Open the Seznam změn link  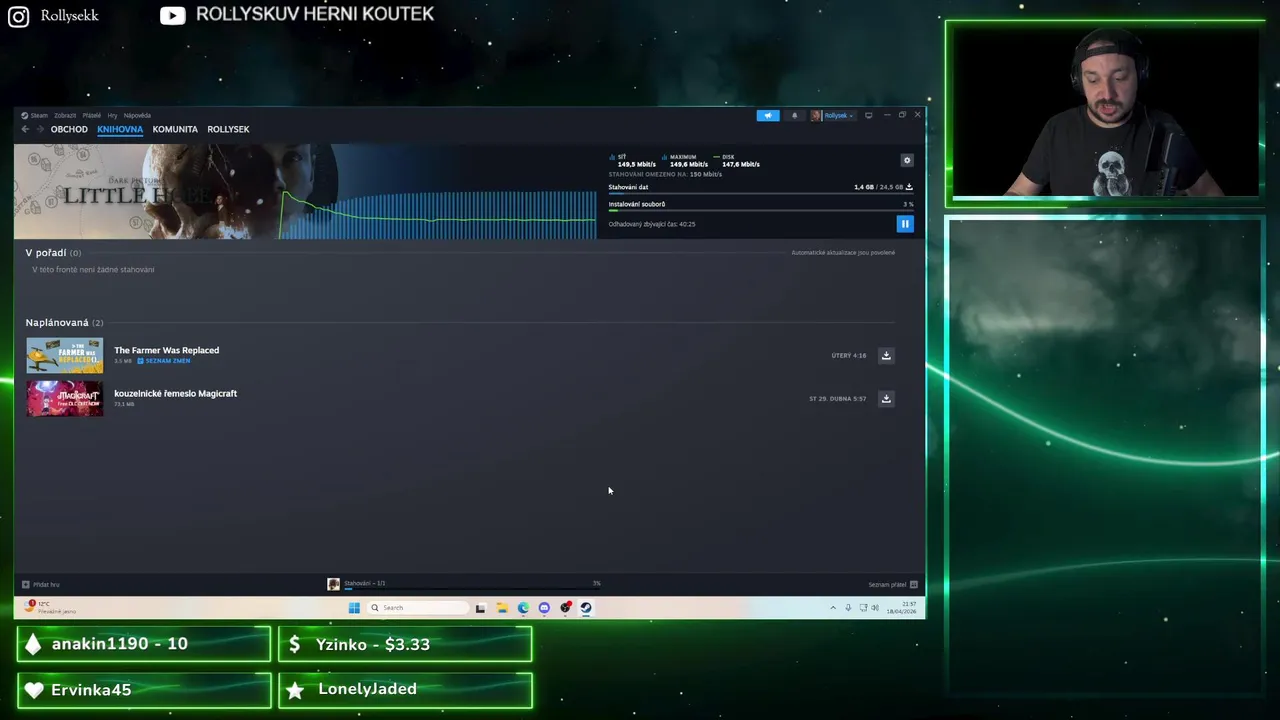164,360
